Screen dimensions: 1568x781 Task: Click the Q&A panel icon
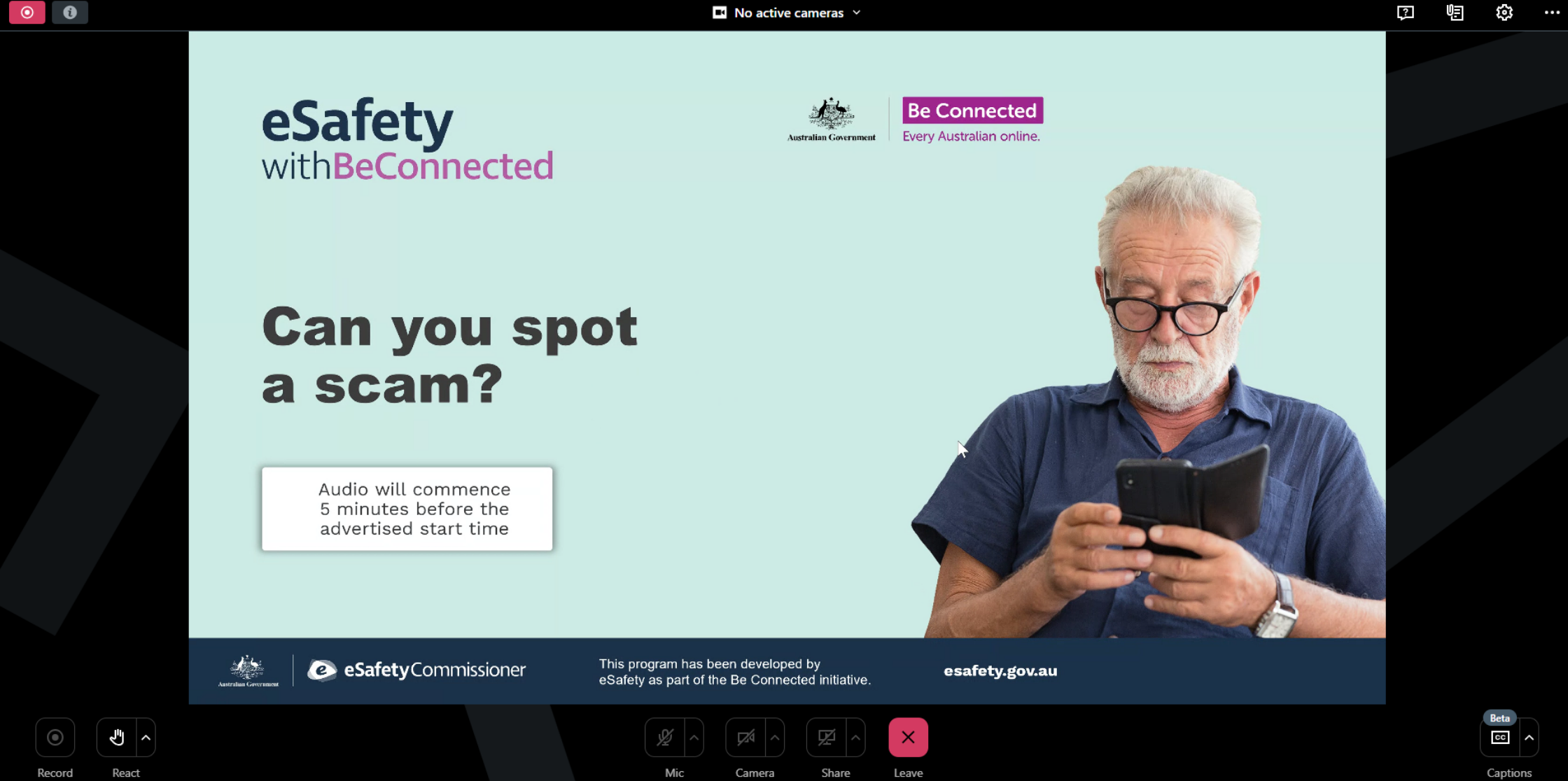(1405, 13)
